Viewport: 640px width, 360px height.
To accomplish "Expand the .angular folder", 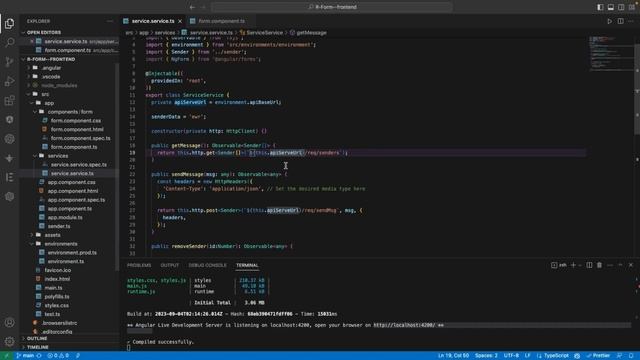I will (51, 68).
